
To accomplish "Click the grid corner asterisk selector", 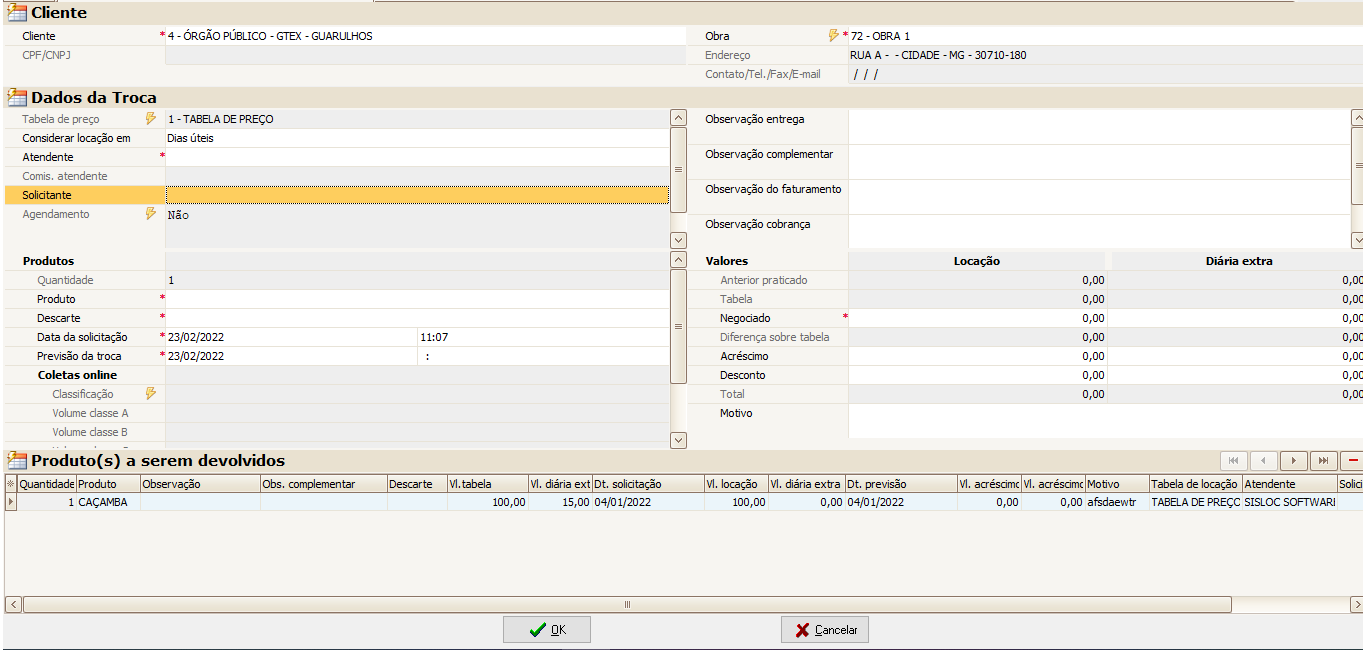I will (11, 484).
